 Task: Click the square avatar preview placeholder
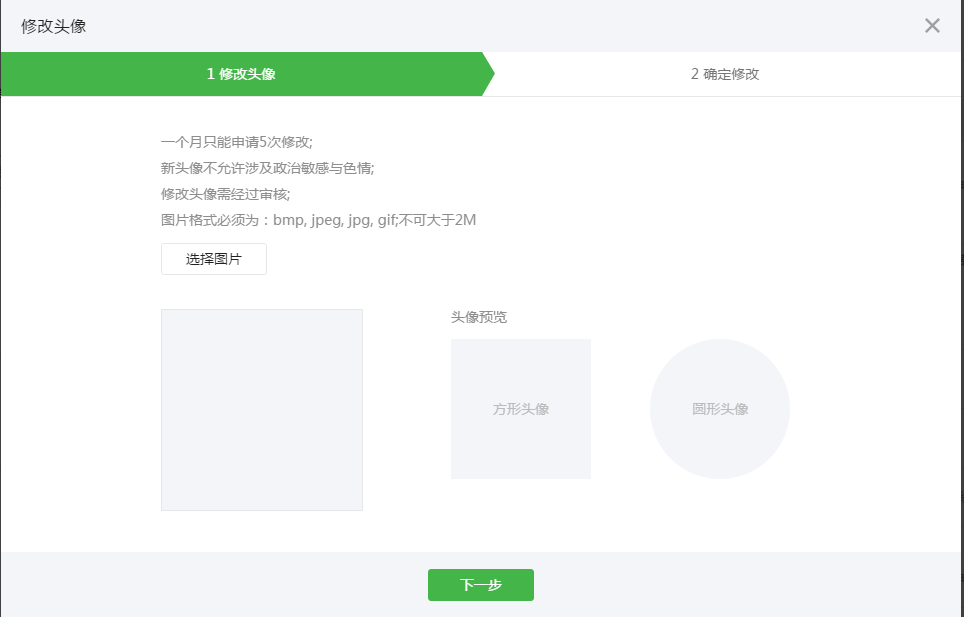point(520,408)
